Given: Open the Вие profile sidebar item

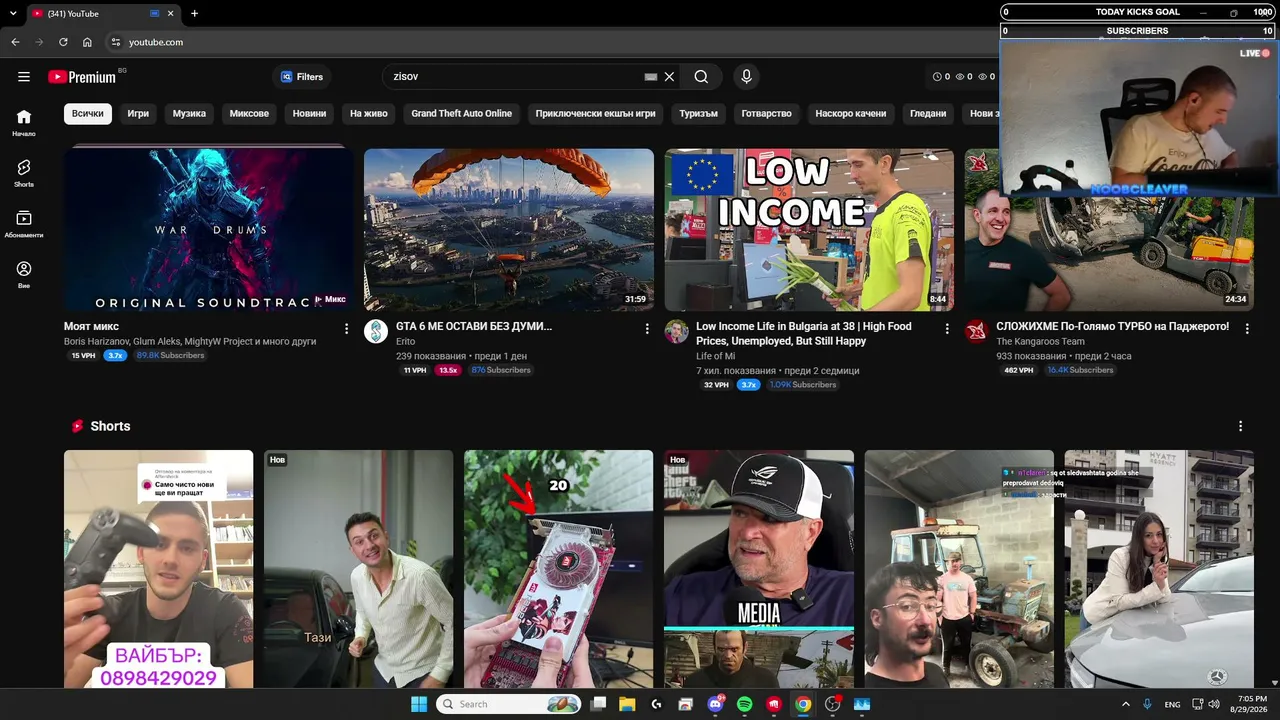Looking at the screenshot, I should click(24, 275).
